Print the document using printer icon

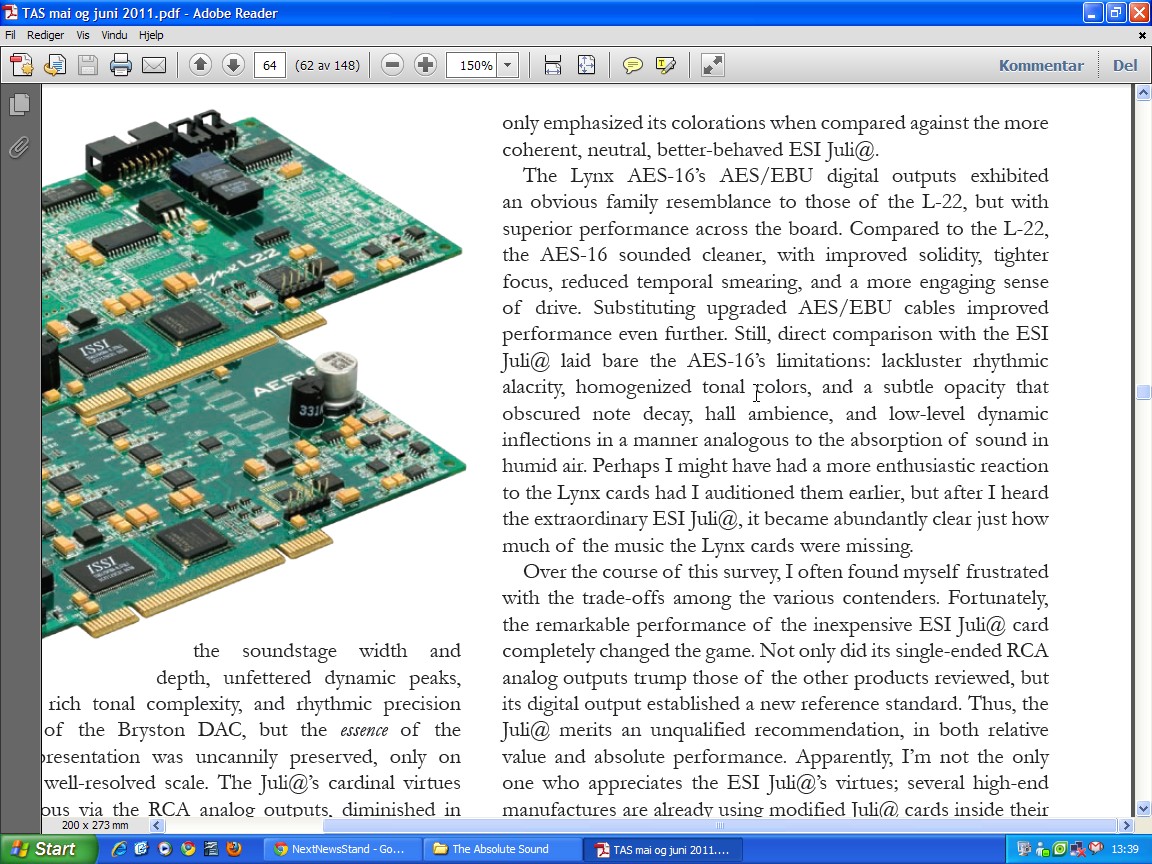click(120, 65)
